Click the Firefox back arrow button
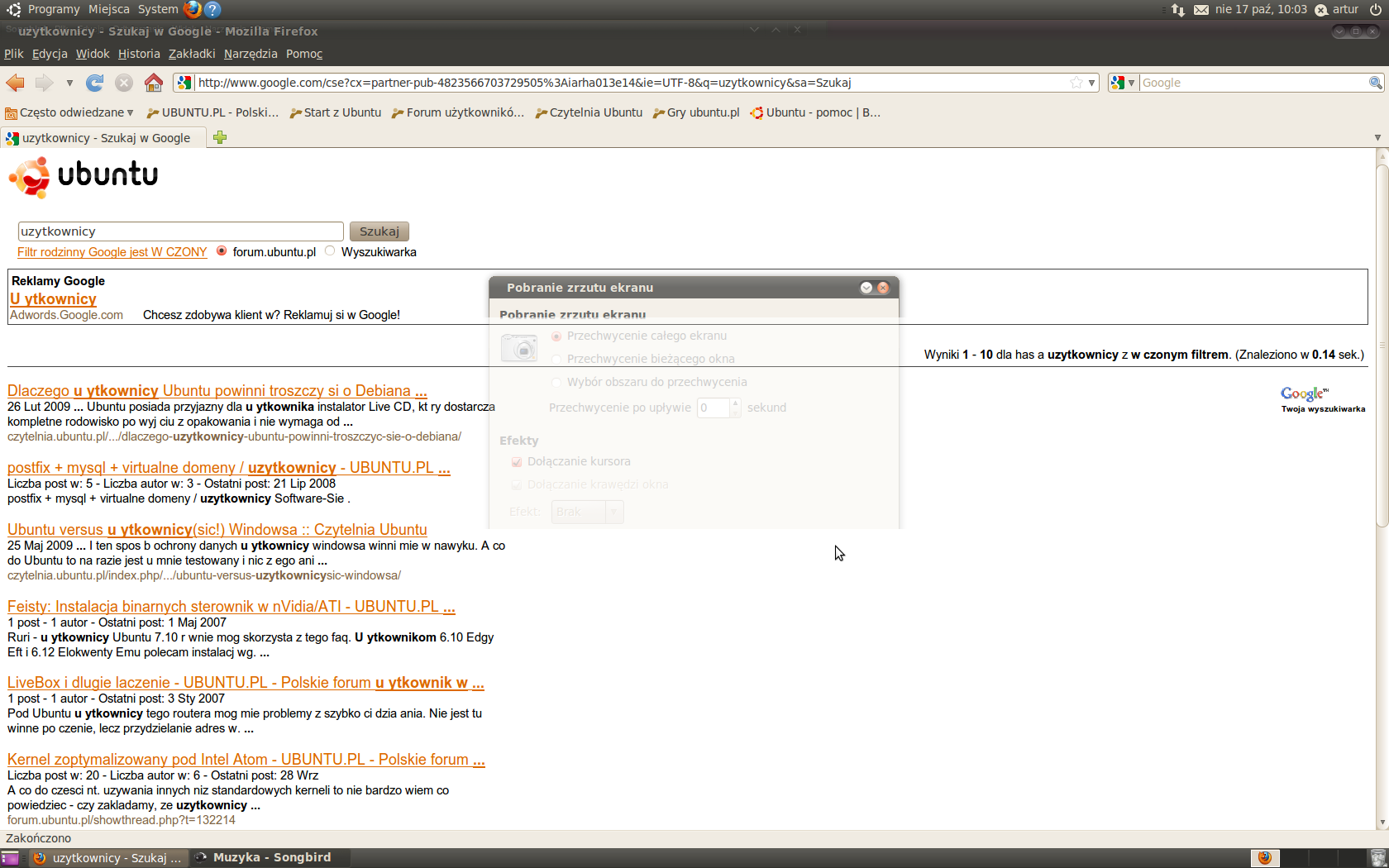The width and height of the screenshot is (1389, 868). tap(15, 83)
